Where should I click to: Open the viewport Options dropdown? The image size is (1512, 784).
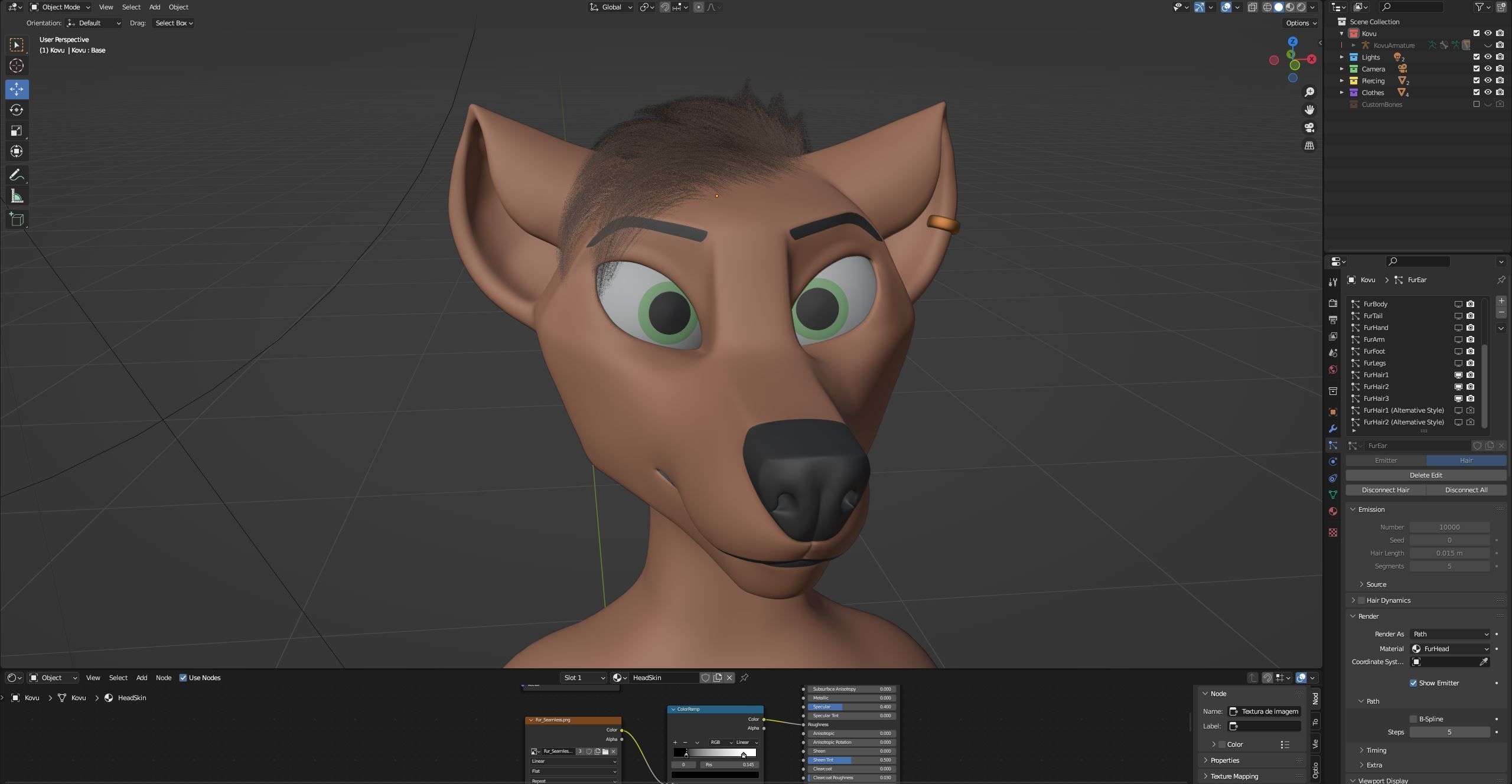[1301, 23]
